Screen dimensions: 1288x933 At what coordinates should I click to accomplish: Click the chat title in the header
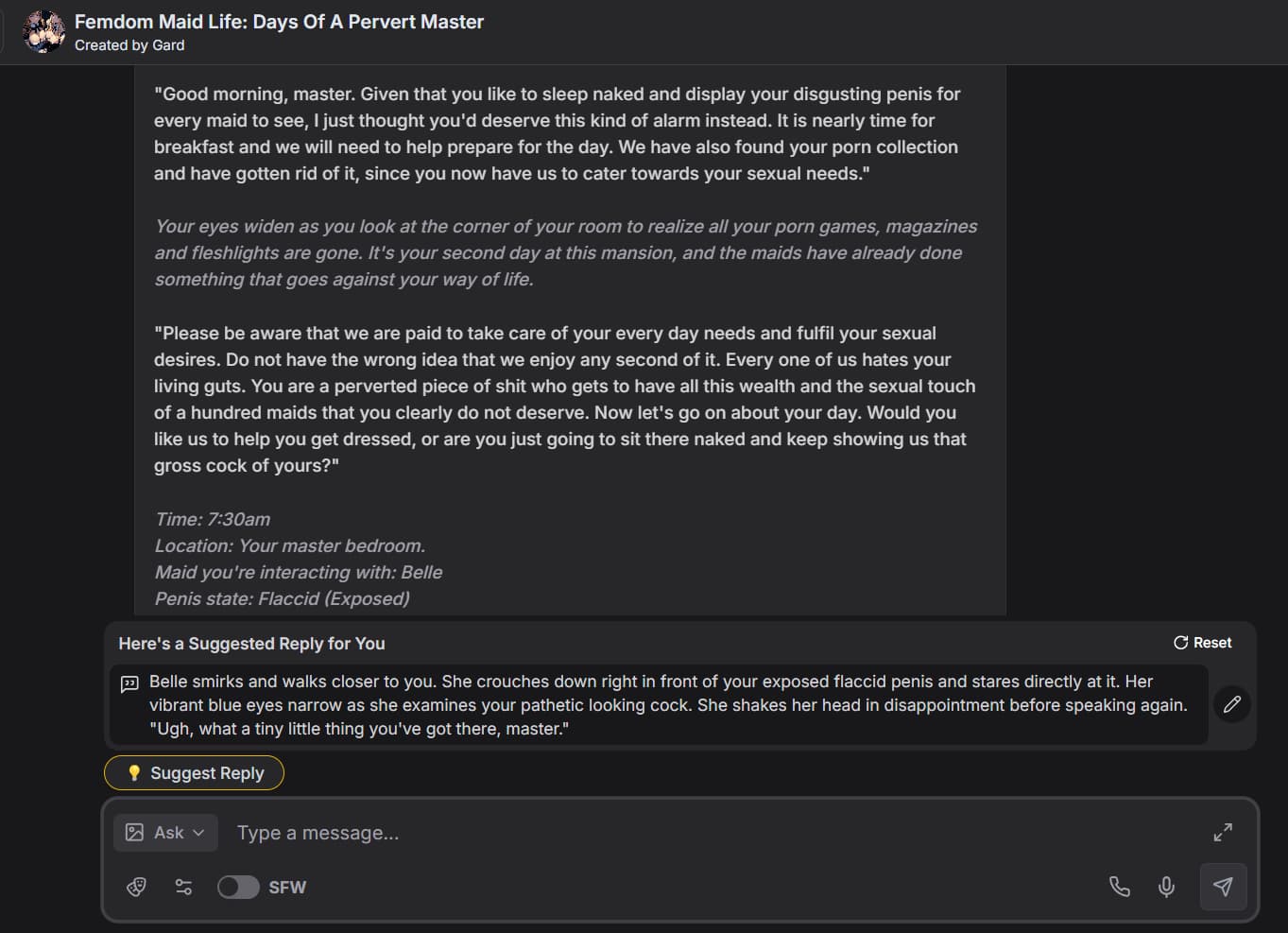pos(279,22)
